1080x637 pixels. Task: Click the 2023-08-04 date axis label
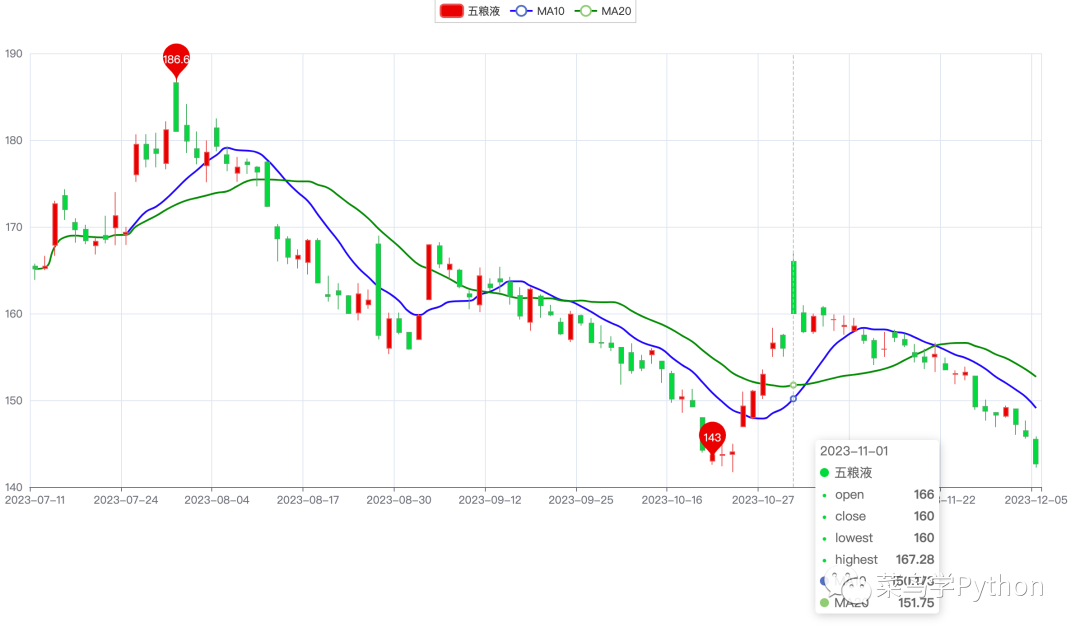[217, 500]
